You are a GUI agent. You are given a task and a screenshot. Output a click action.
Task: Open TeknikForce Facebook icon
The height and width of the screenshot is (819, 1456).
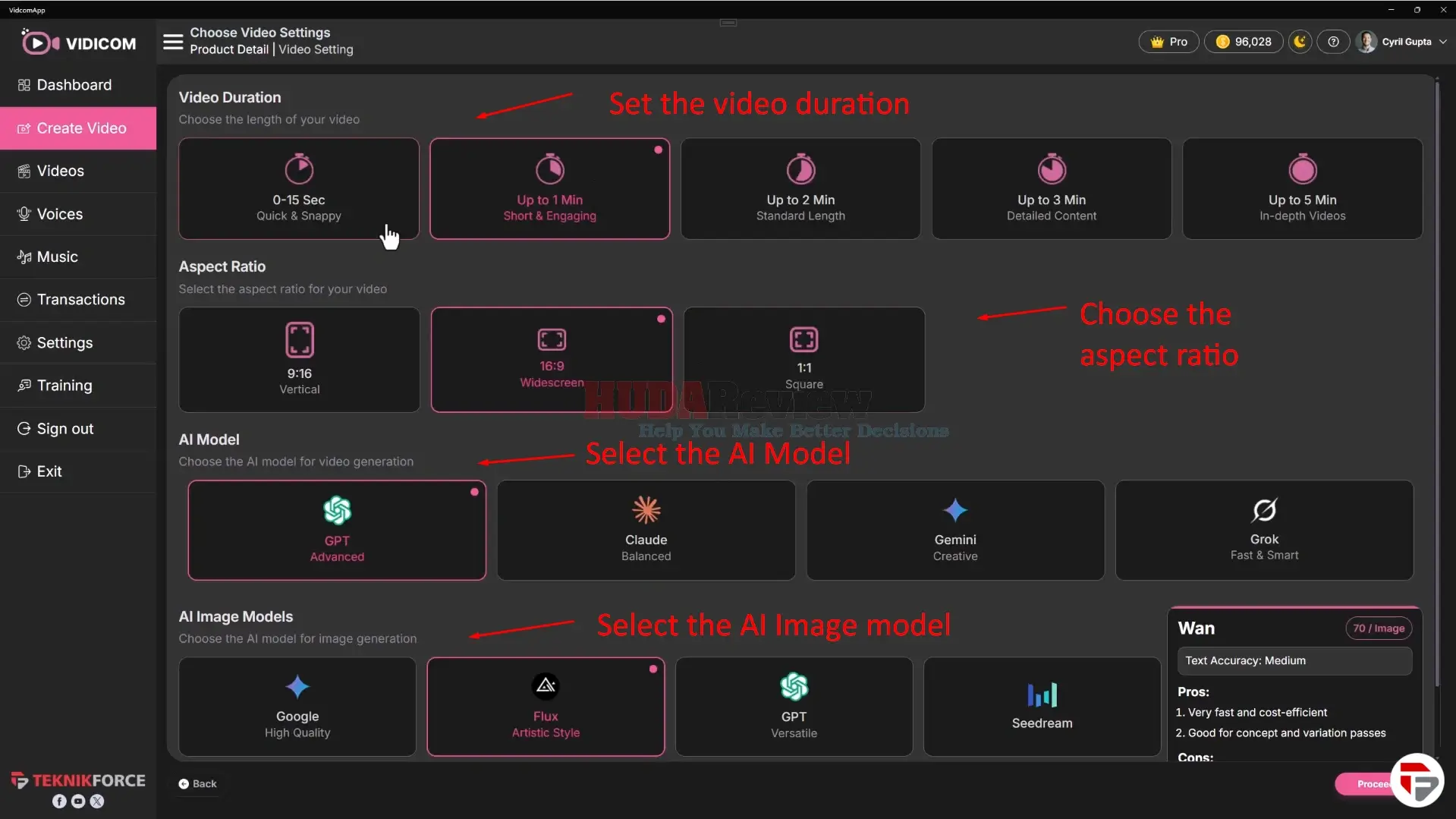coord(59,802)
